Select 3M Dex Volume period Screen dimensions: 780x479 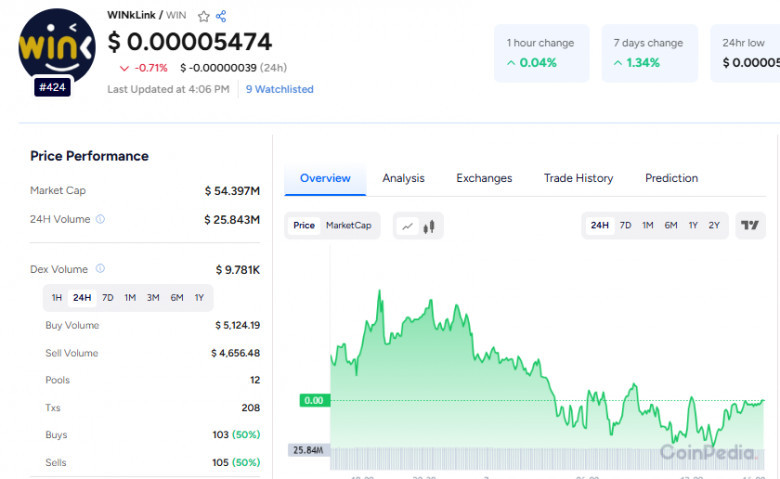pos(153,297)
